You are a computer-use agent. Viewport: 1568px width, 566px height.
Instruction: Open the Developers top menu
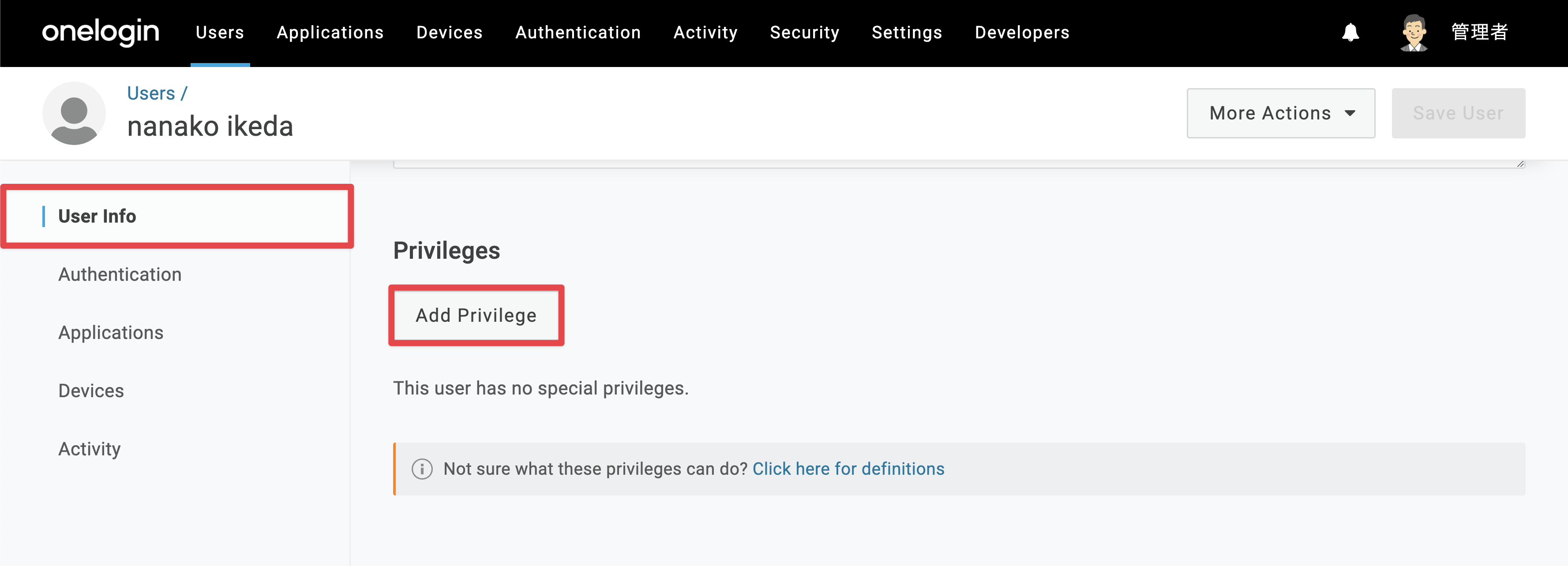(1021, 32)
